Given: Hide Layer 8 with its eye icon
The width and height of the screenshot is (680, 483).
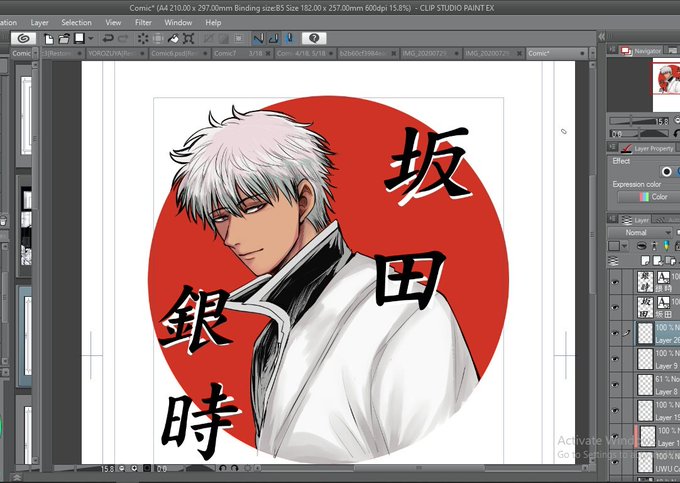Looking at the screenshot, I should (615, 384).
